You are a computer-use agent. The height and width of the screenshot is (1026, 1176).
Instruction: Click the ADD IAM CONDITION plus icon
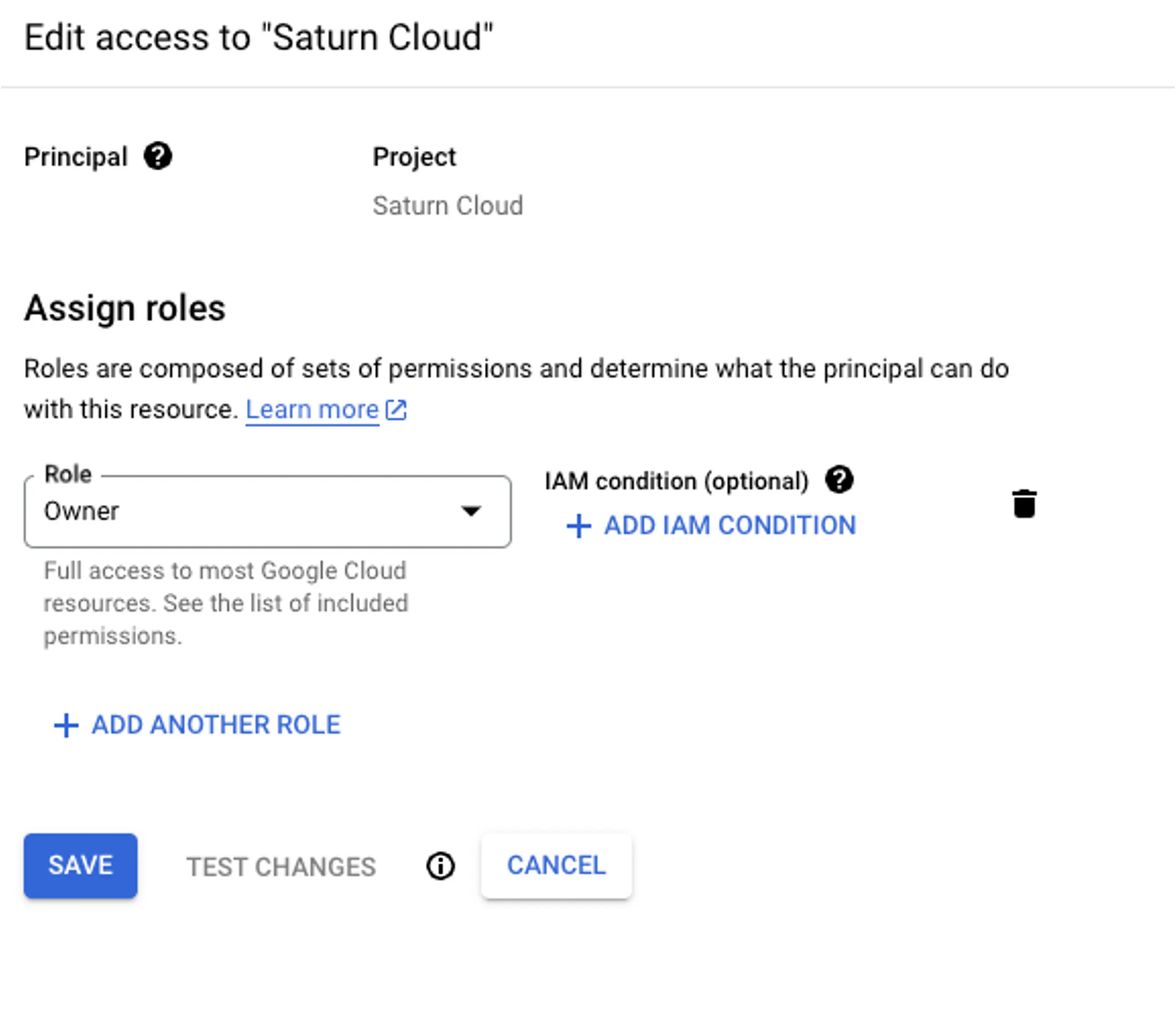(578, 525)
